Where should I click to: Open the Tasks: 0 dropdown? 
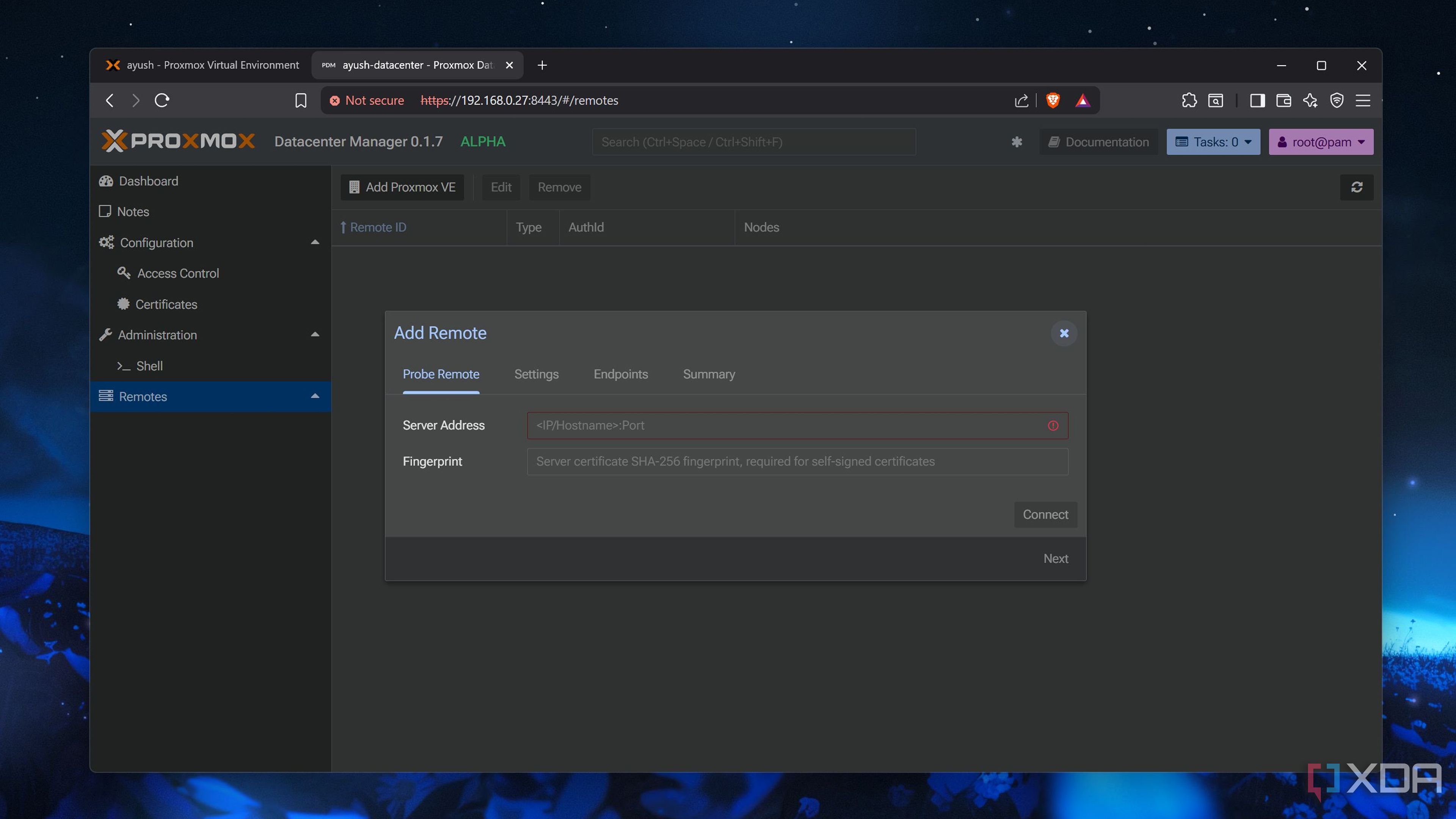(x=1213, y=142)
